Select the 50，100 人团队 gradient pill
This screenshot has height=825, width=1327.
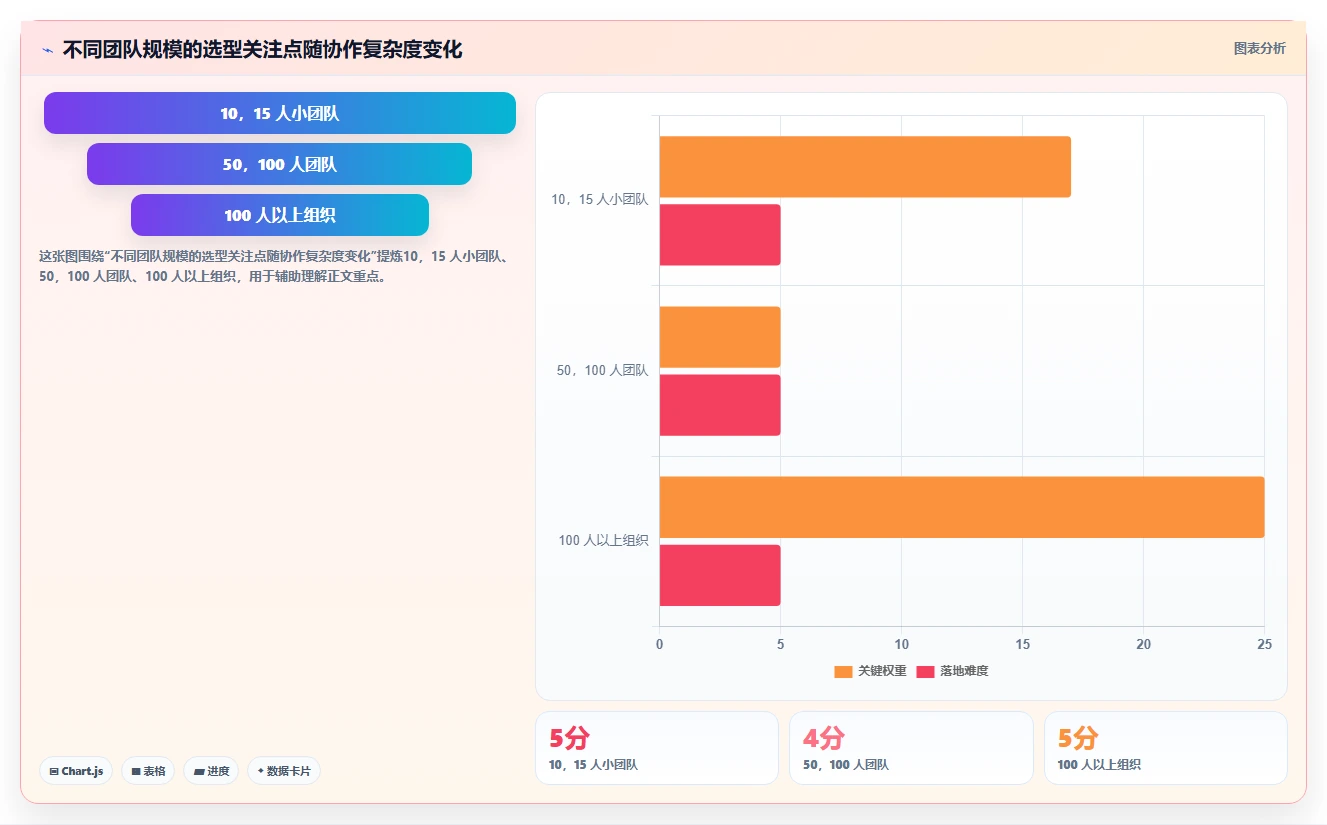(279, 164)
